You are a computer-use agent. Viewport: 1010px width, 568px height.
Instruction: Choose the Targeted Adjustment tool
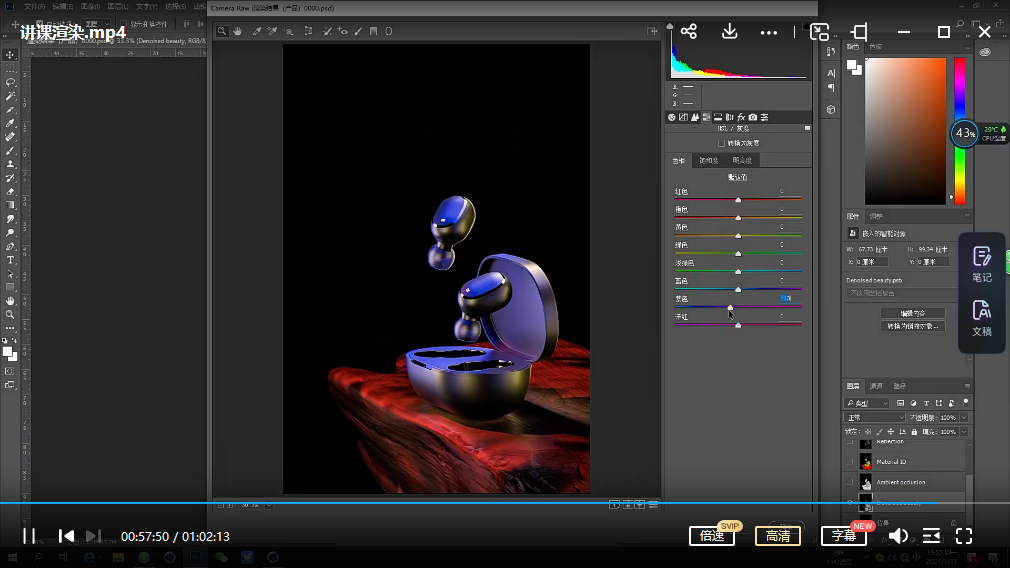289,31
